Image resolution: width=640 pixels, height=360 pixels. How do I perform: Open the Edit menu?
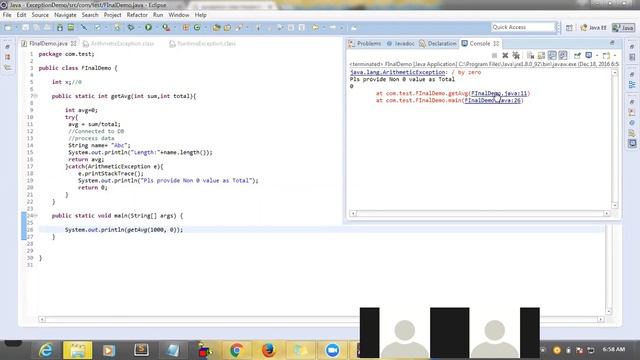(21, 15)
